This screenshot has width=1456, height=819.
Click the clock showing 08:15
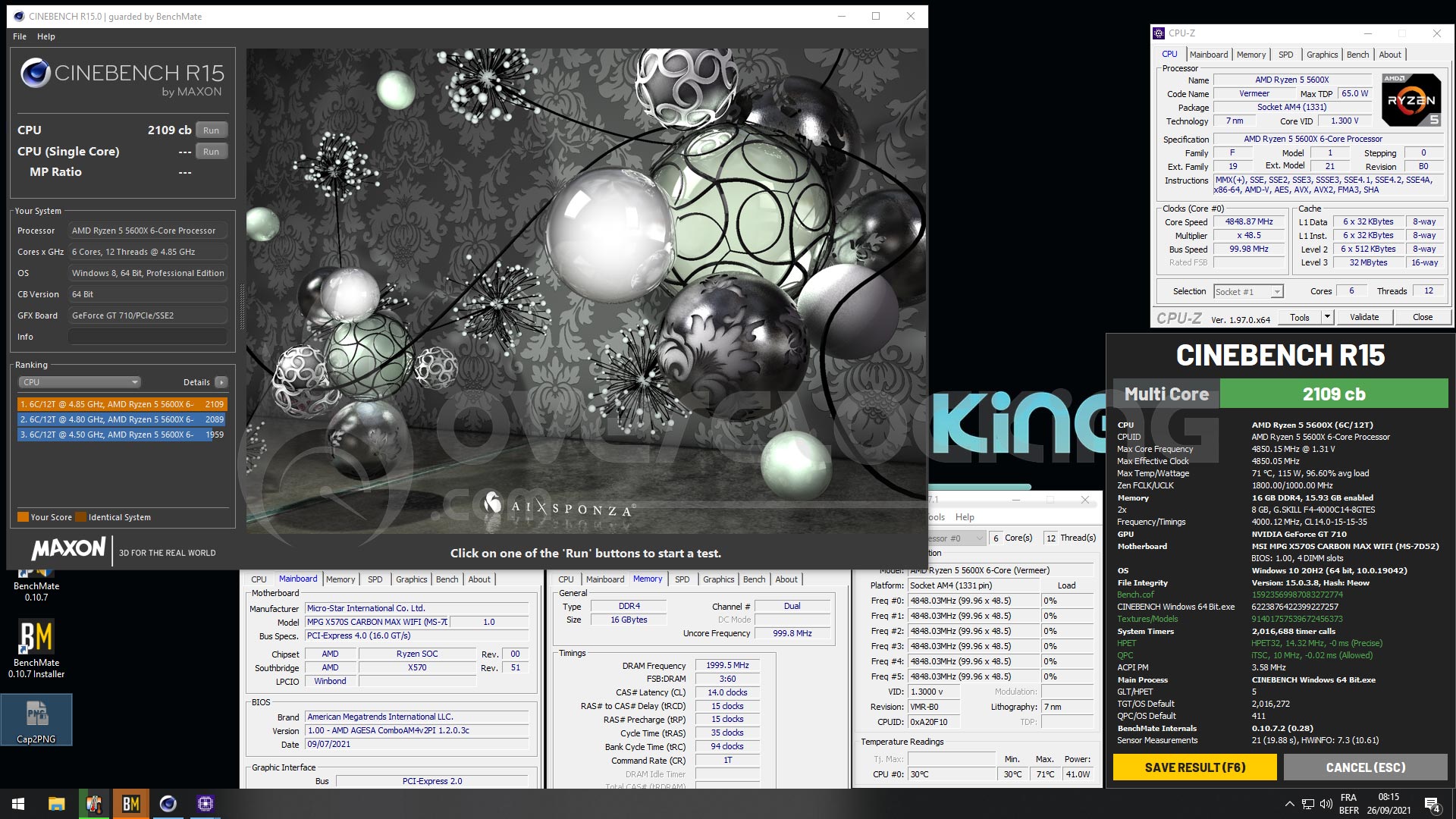tap(1389, 797)
